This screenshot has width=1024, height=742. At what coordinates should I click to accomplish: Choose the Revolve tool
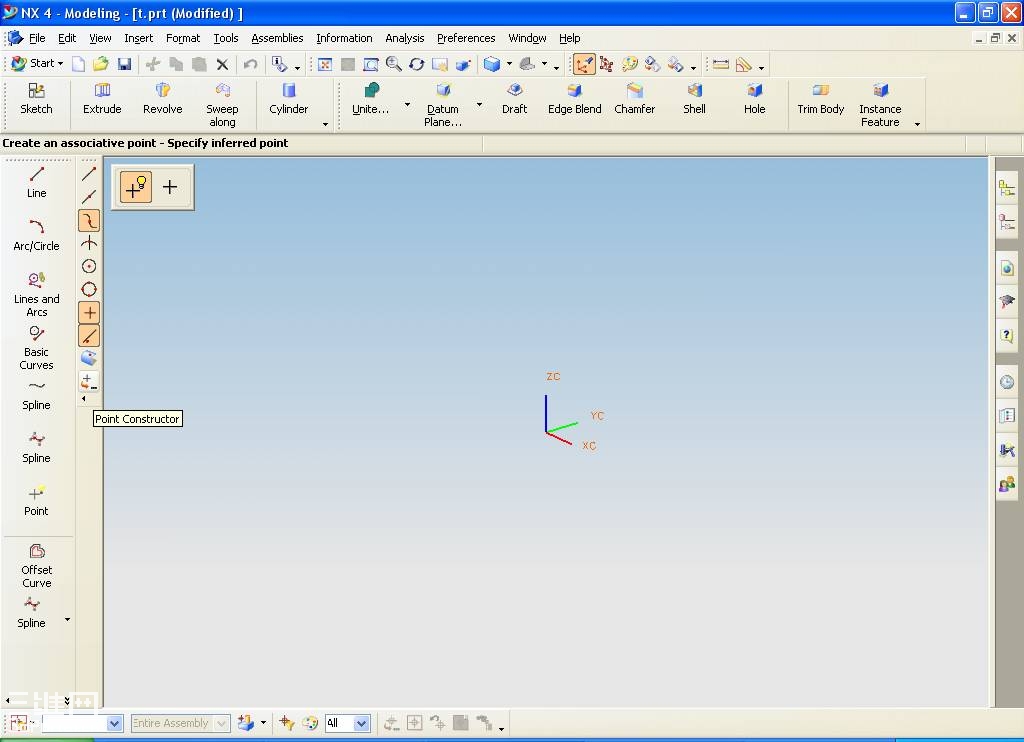162,99
